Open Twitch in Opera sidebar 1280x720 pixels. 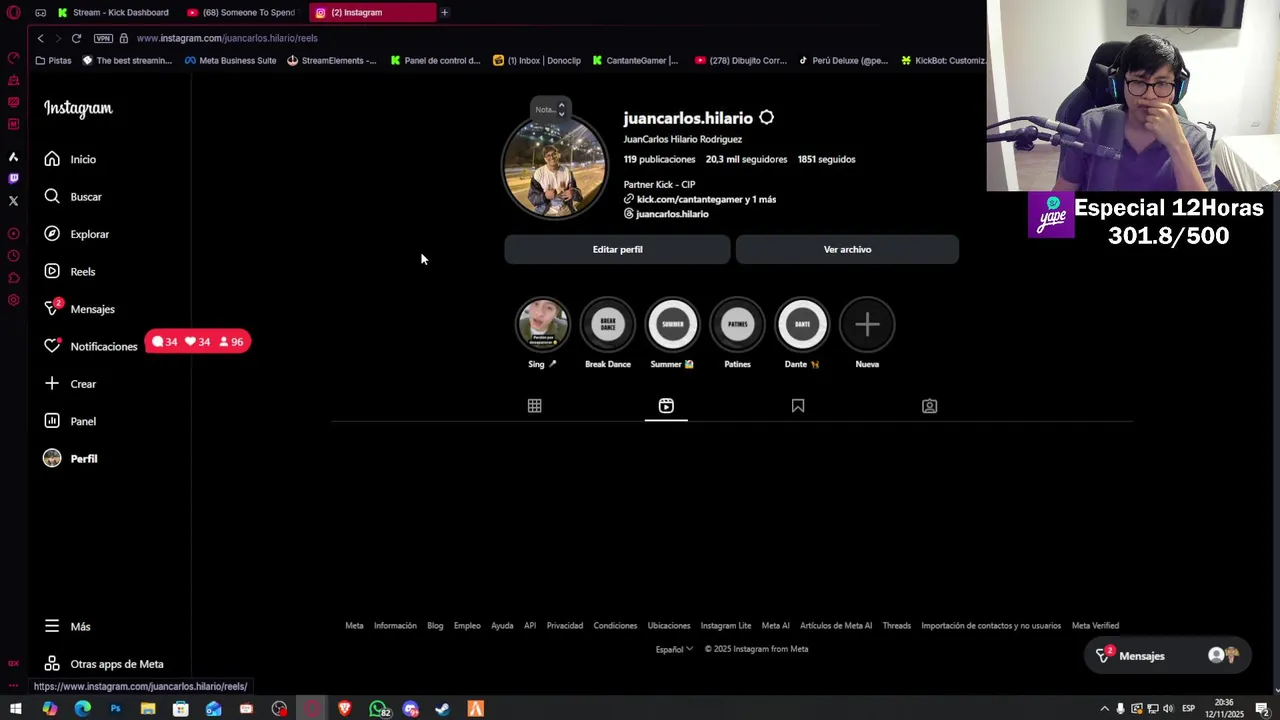tap(13, 178)
